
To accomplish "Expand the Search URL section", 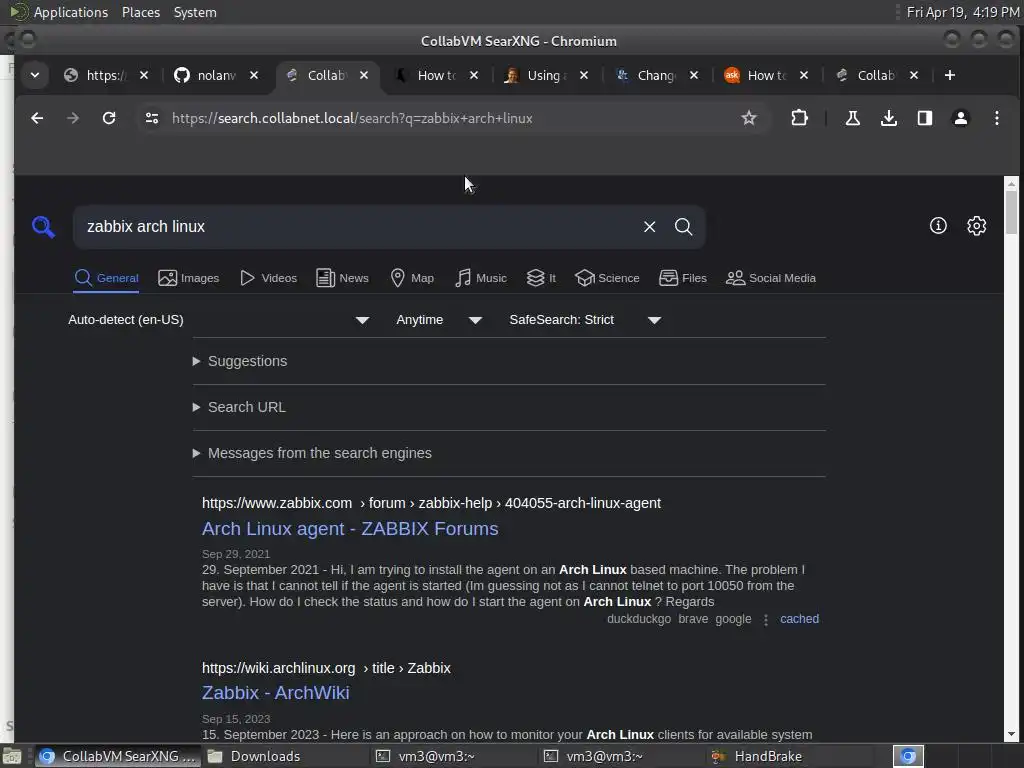I will tap(240, 407).
